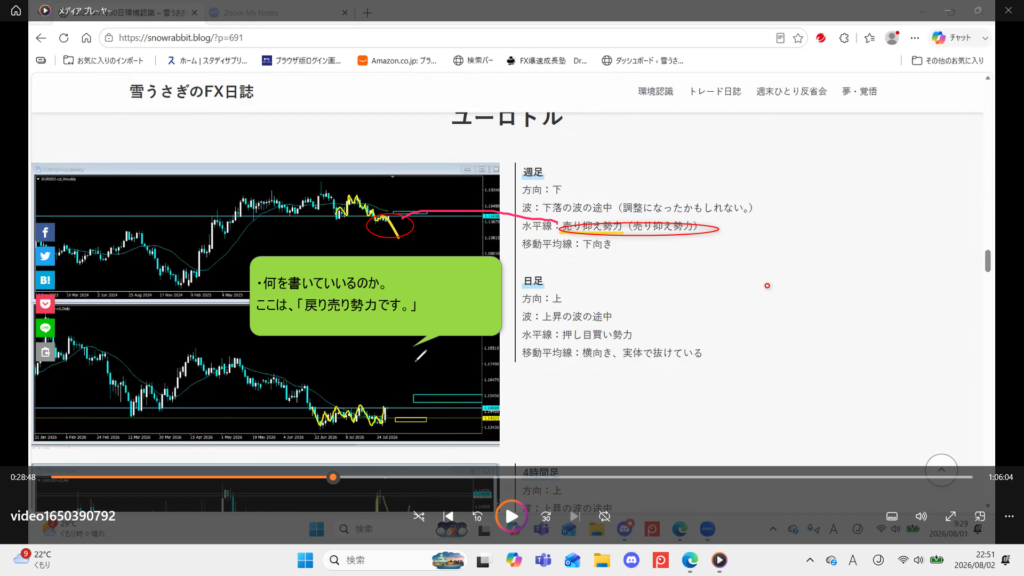
Task: Skip forward 30 seconds in the video
Action: (x=545, y=516)
